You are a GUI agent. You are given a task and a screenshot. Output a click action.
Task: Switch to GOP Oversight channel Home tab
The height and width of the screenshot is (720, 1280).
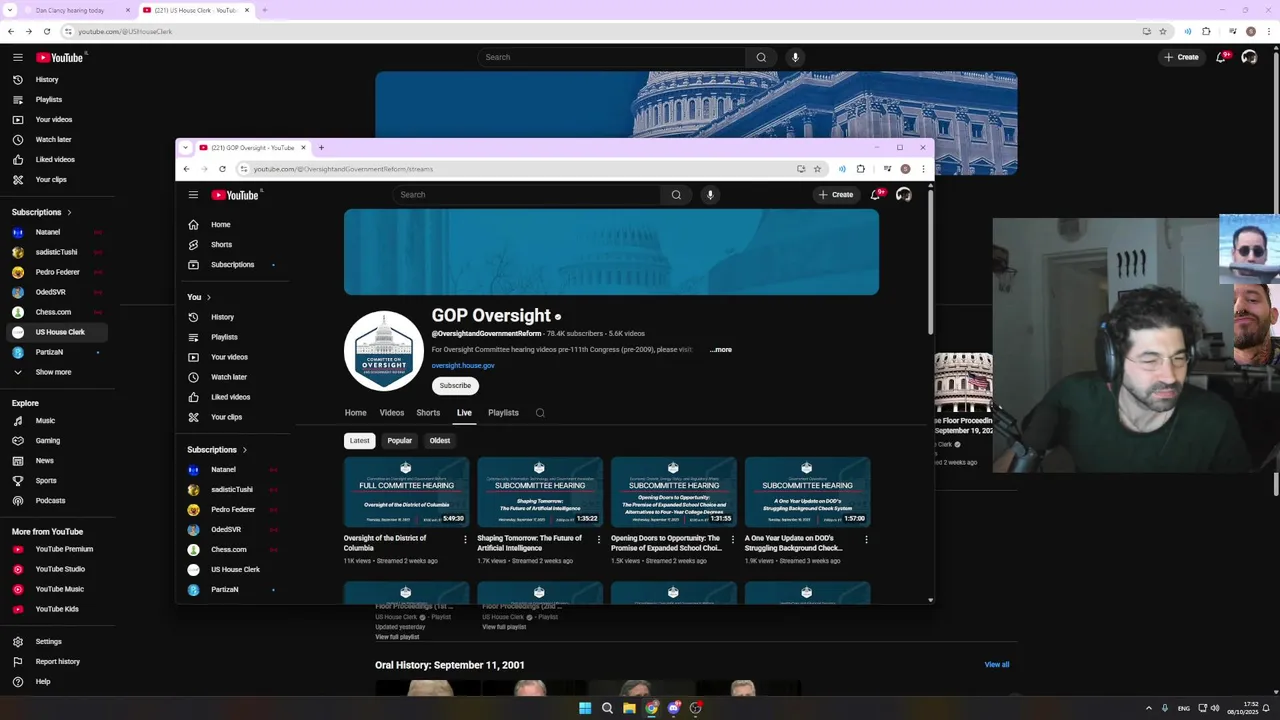pyautogui.click(x=355, y=413)
